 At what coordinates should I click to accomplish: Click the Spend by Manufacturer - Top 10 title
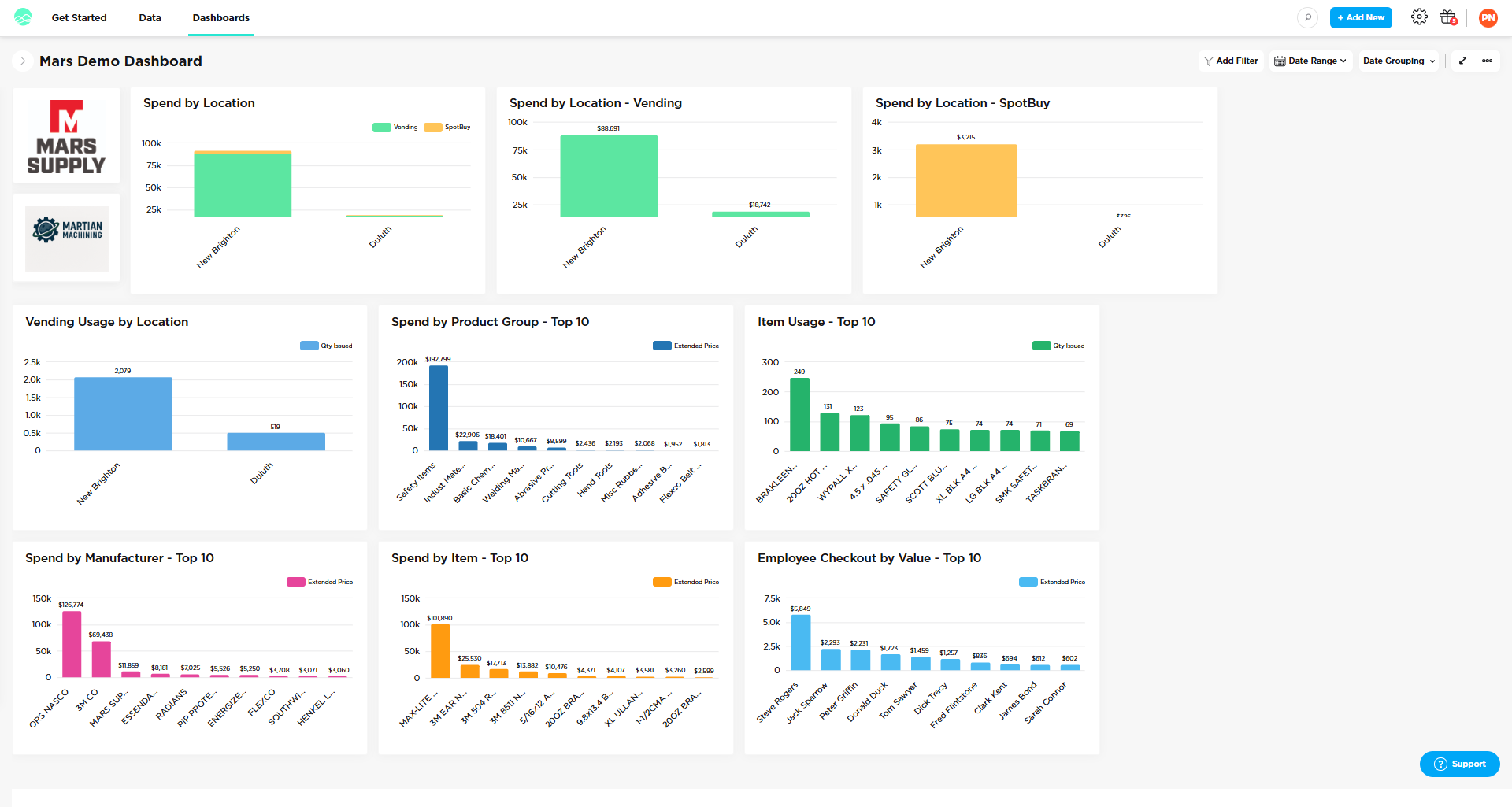pos(120,558)
